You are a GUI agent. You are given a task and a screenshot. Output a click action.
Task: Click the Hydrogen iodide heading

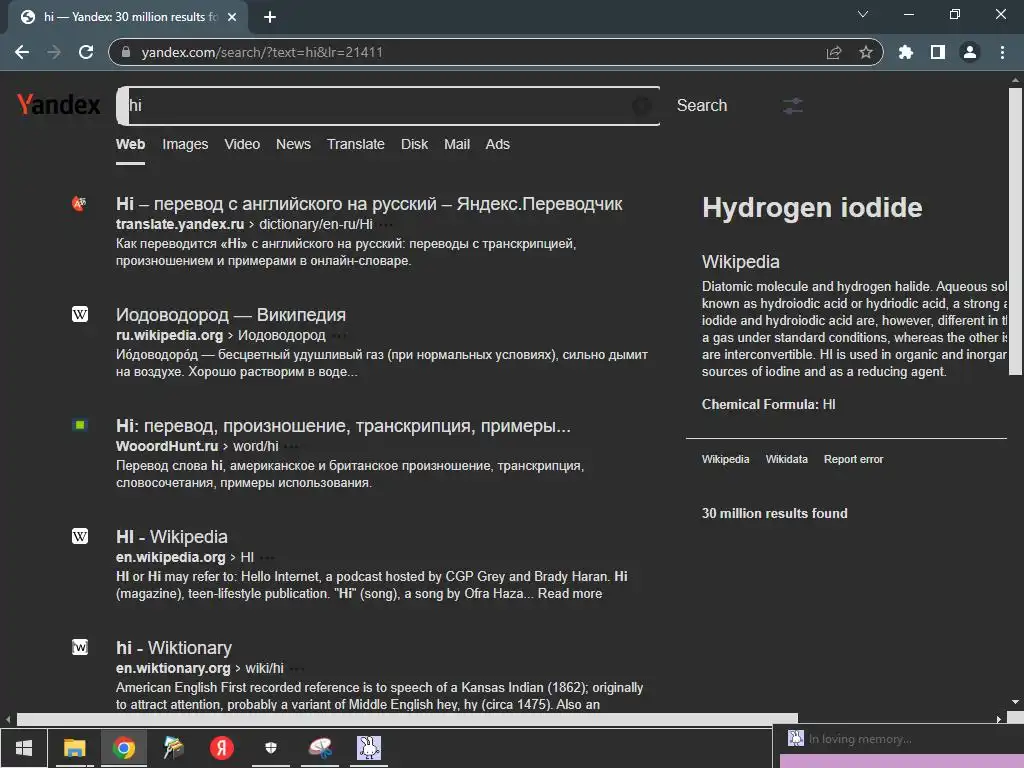click(x=812, y=208)
